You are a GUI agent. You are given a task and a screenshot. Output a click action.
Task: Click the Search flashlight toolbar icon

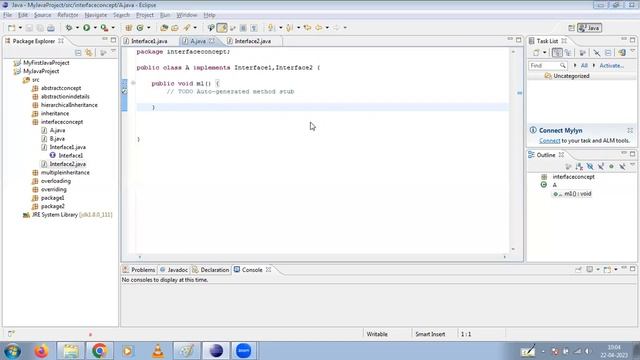click(187, 28)
